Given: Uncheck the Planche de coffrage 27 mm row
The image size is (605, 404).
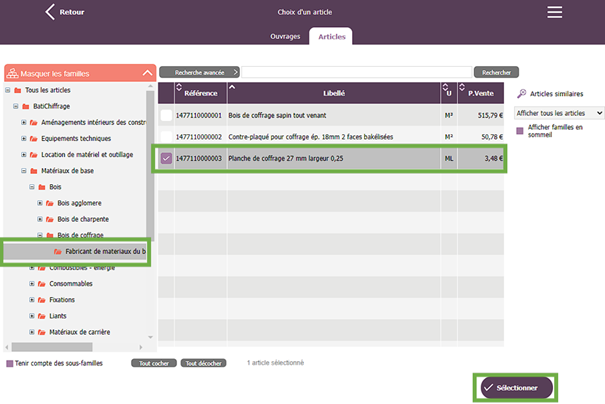Looking at the screenshot, I should tap(166, 157).
